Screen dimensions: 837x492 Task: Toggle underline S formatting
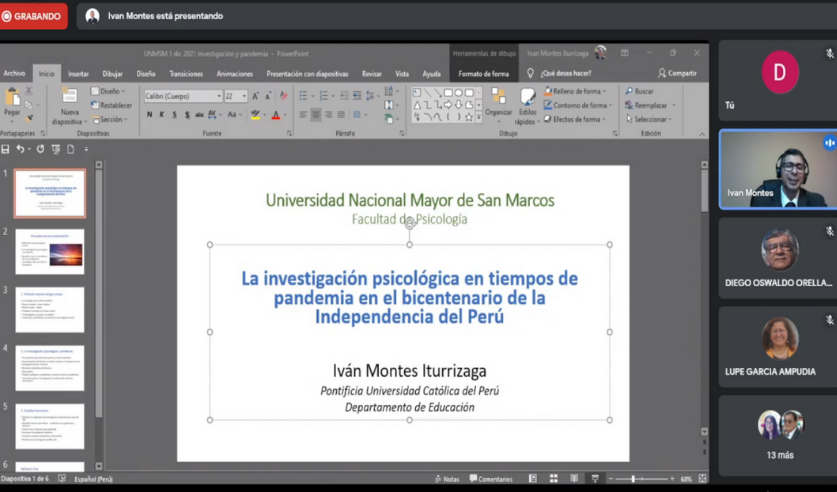coord(175,115)
